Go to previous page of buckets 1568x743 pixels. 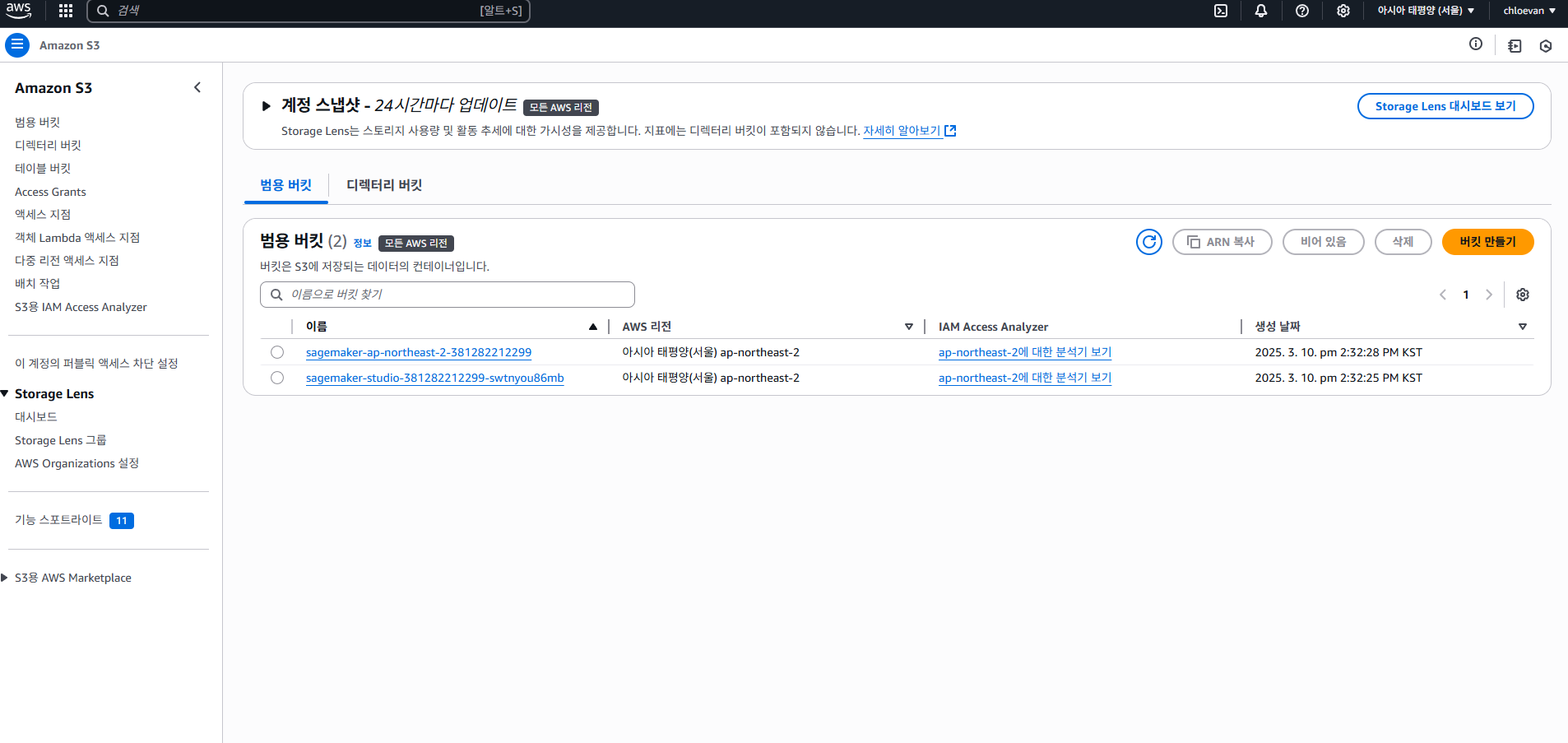(x=1443, y=295)
